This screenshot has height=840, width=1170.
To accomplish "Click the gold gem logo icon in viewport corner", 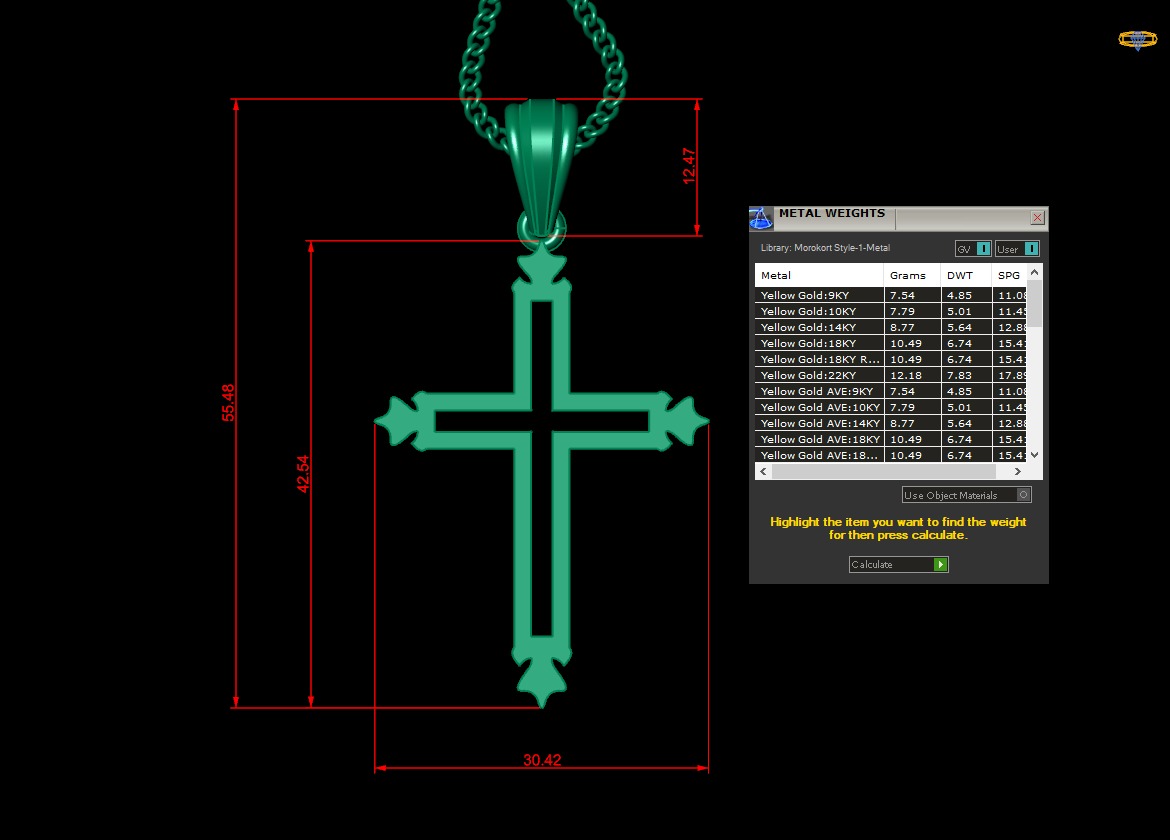I will click(1137, 40).
